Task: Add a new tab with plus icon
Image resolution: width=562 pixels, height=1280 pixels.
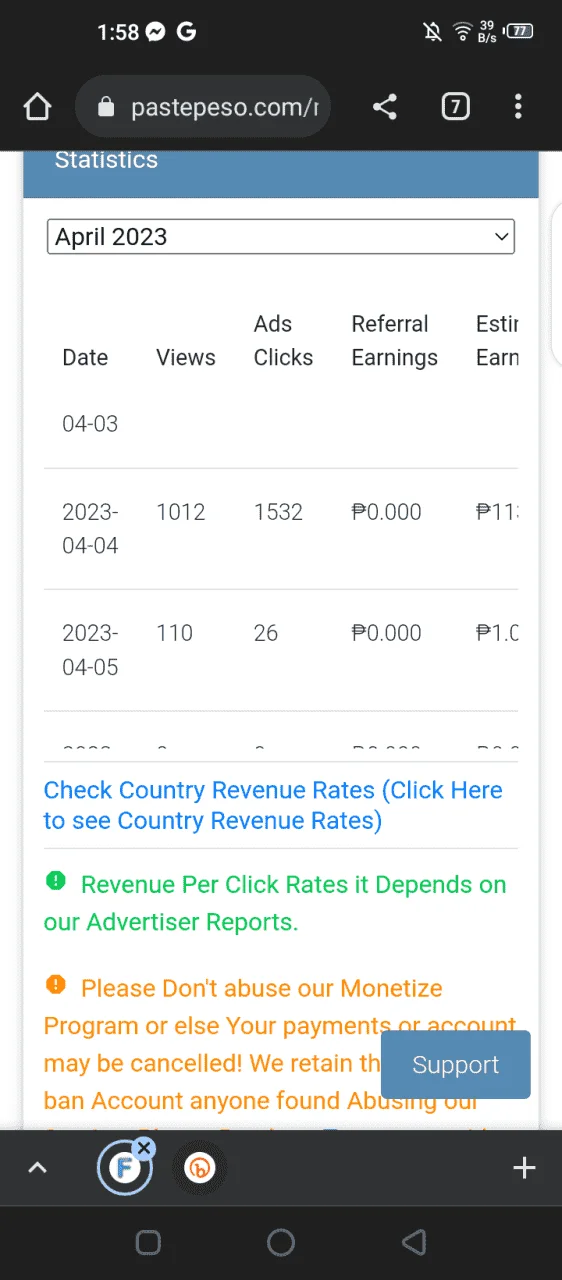Action: tap(524, 1167)
